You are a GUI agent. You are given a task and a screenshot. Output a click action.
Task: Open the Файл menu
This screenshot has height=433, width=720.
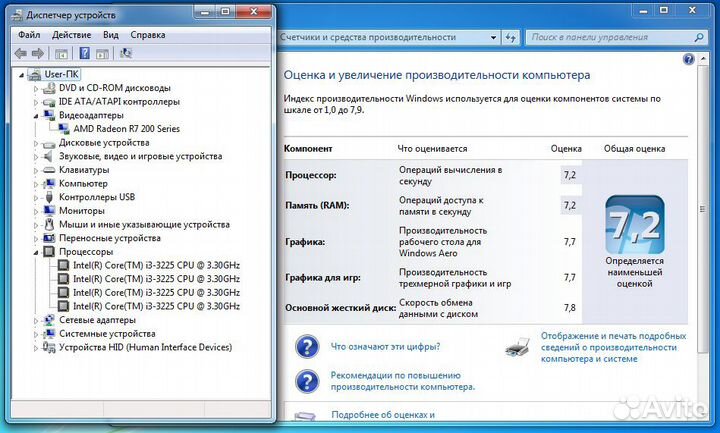pyautogui.click(x=29, y=35)
